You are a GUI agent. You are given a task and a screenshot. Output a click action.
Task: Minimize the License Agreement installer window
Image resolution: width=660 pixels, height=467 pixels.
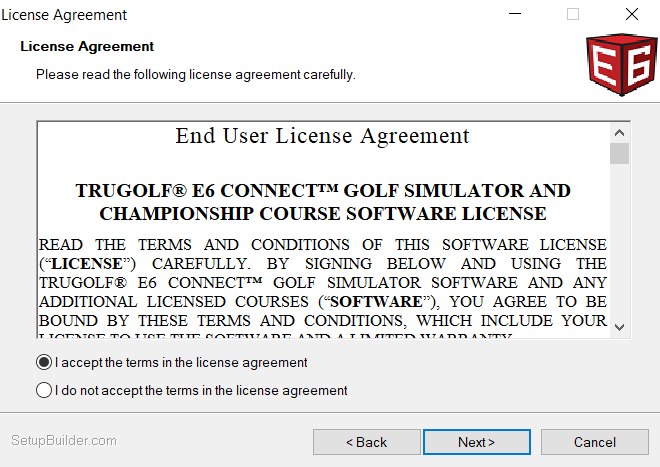(x=514, y=15)
